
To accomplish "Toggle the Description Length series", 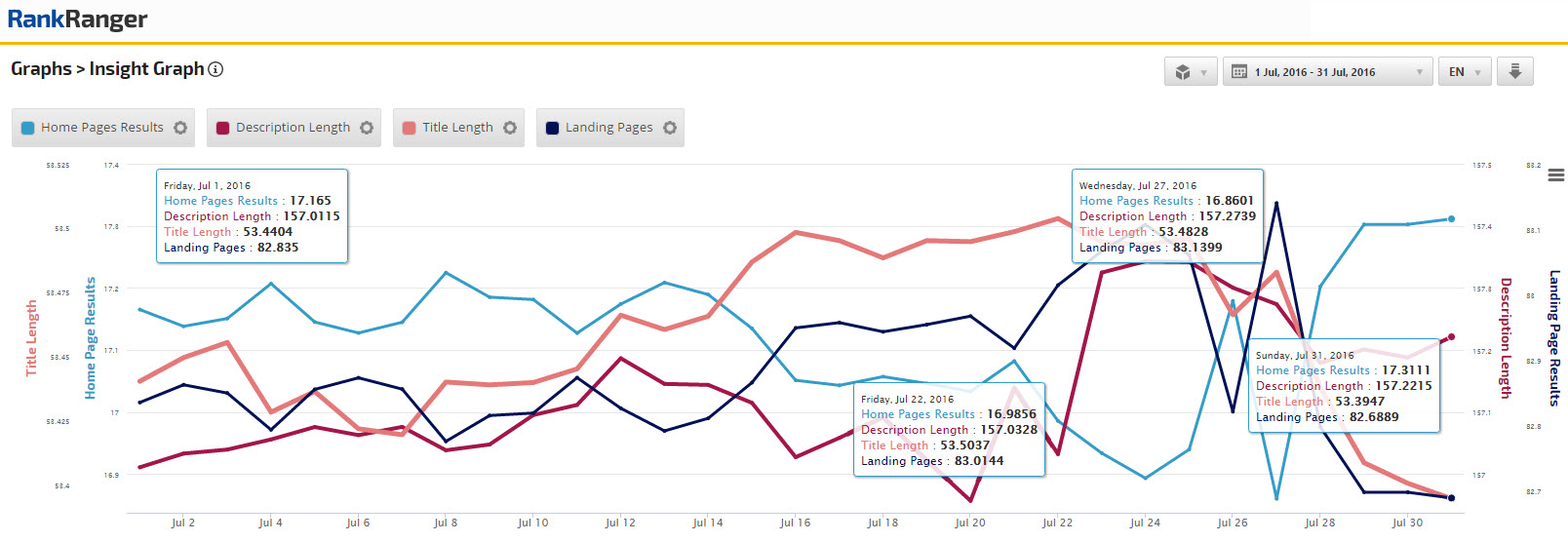I will (292, 128).
